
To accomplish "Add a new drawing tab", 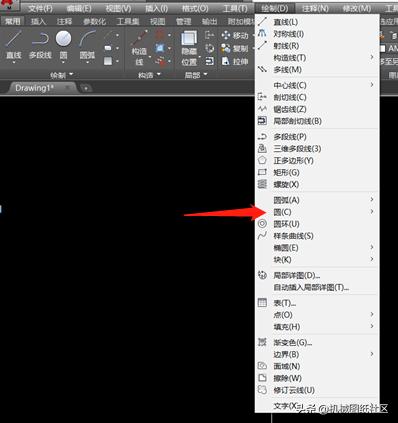I will click(x=86, y=88).
